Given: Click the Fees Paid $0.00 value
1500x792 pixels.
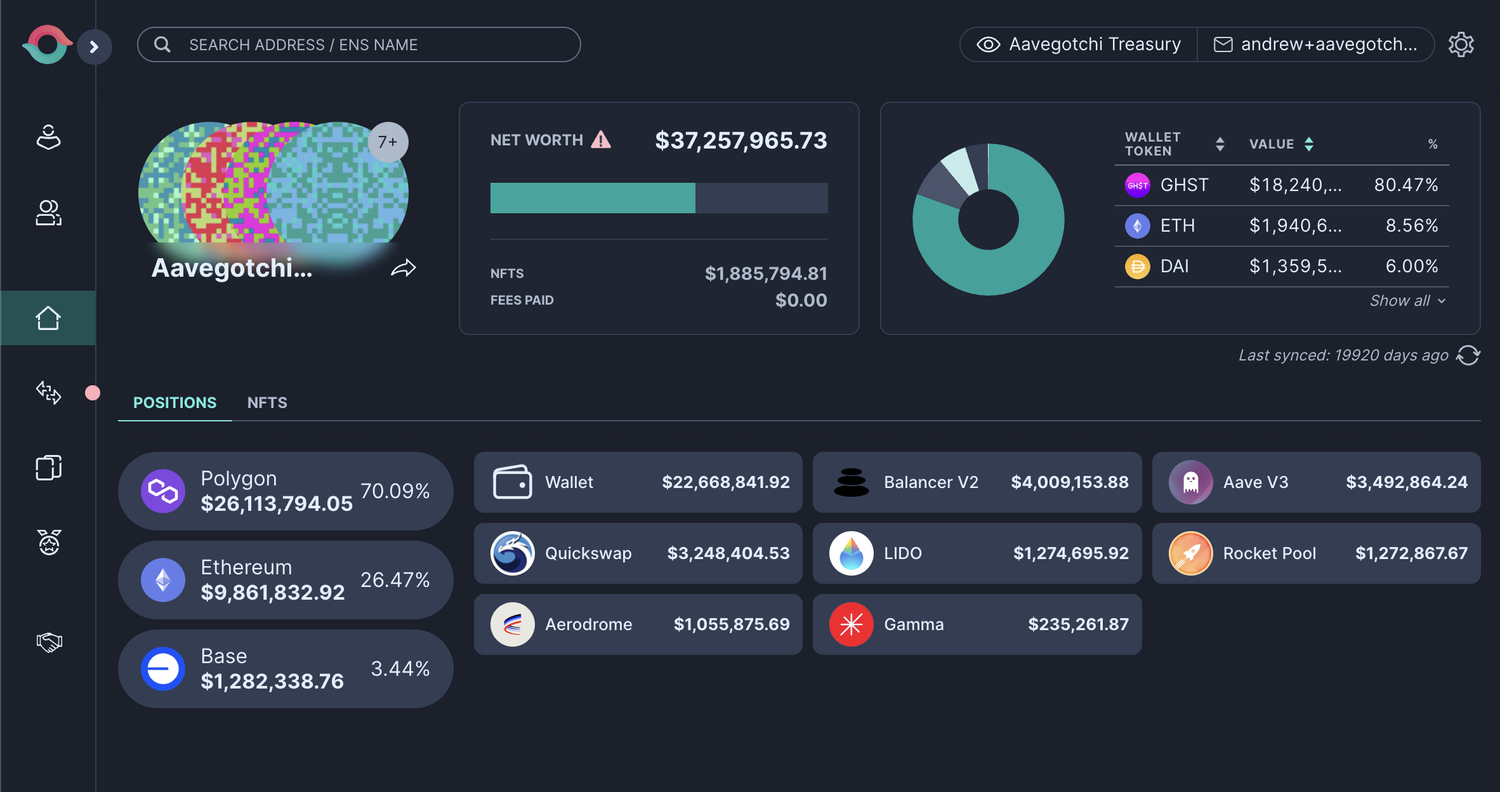Looking at the screenshot, I should coord(801,300).
